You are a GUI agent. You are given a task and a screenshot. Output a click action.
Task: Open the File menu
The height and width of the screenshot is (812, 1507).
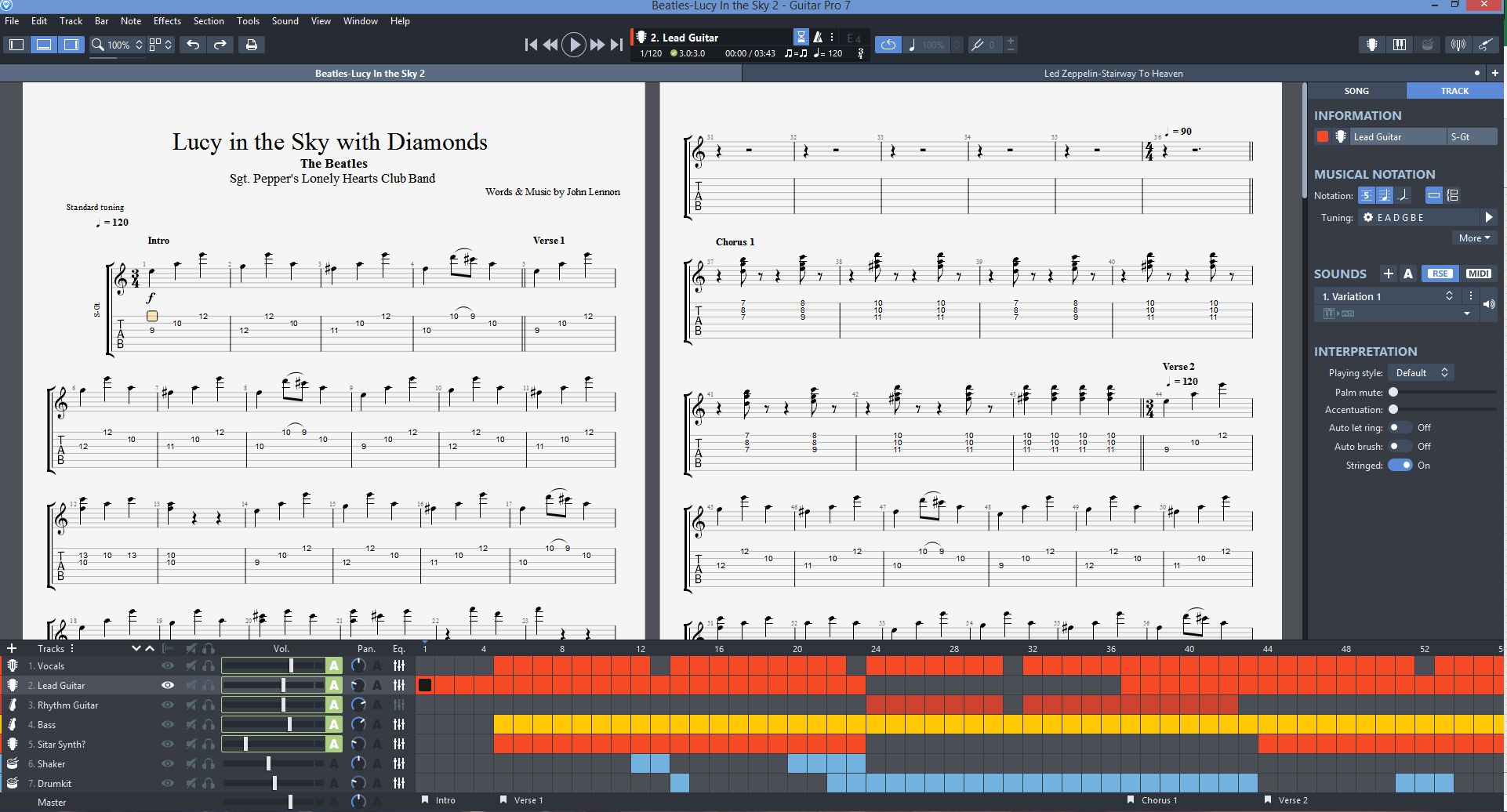coord(12,21)
